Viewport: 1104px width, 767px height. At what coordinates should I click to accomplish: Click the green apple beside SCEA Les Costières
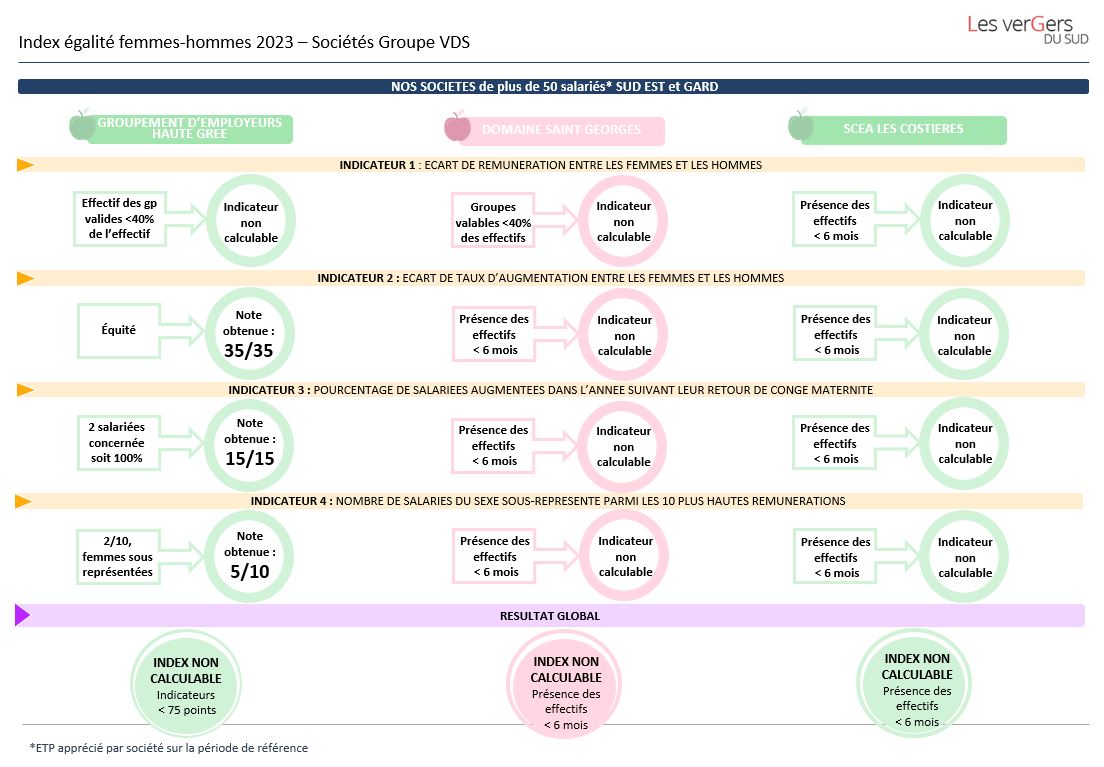(801, 125)
